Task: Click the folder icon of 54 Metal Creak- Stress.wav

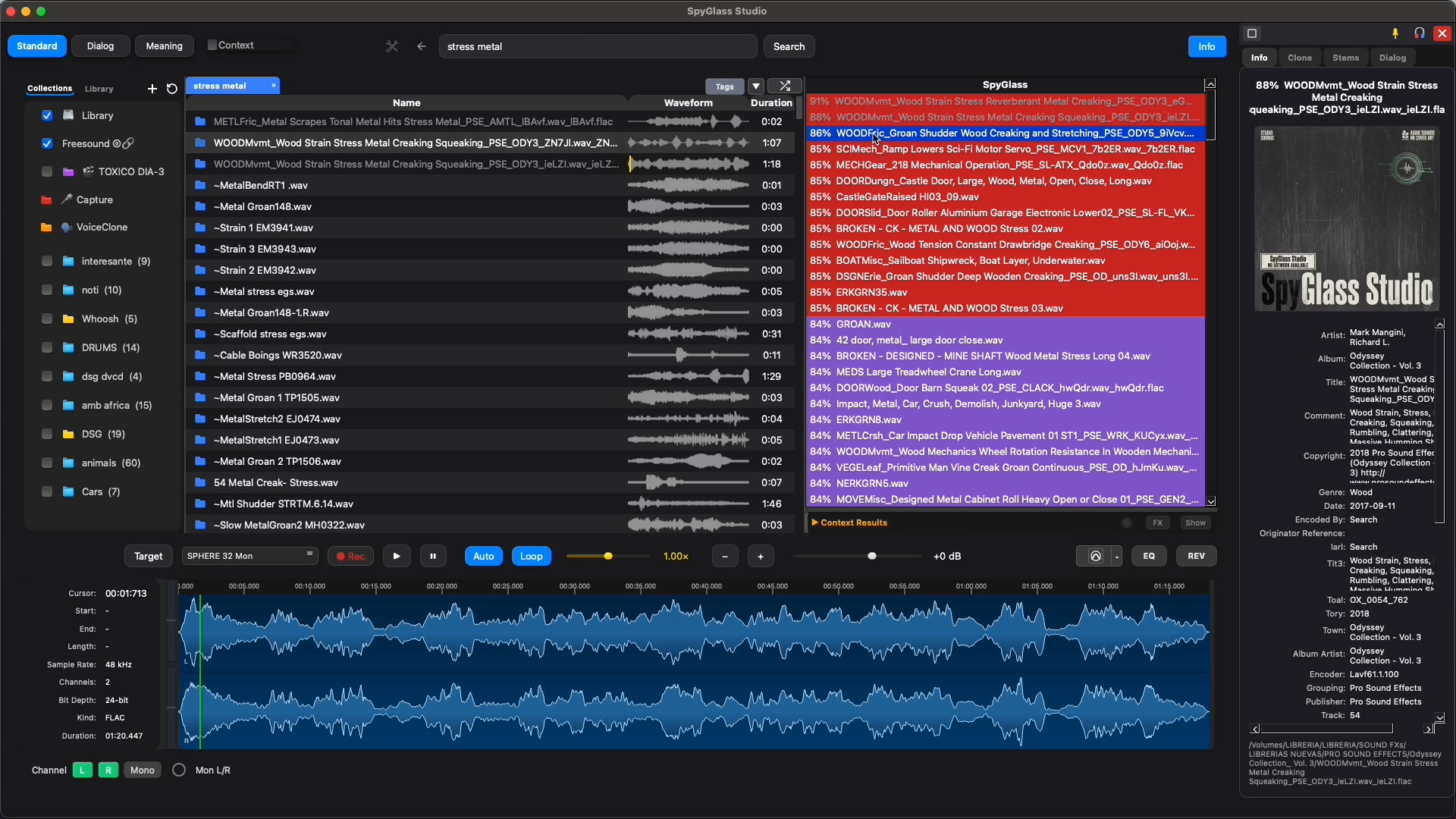Action: 200,482
